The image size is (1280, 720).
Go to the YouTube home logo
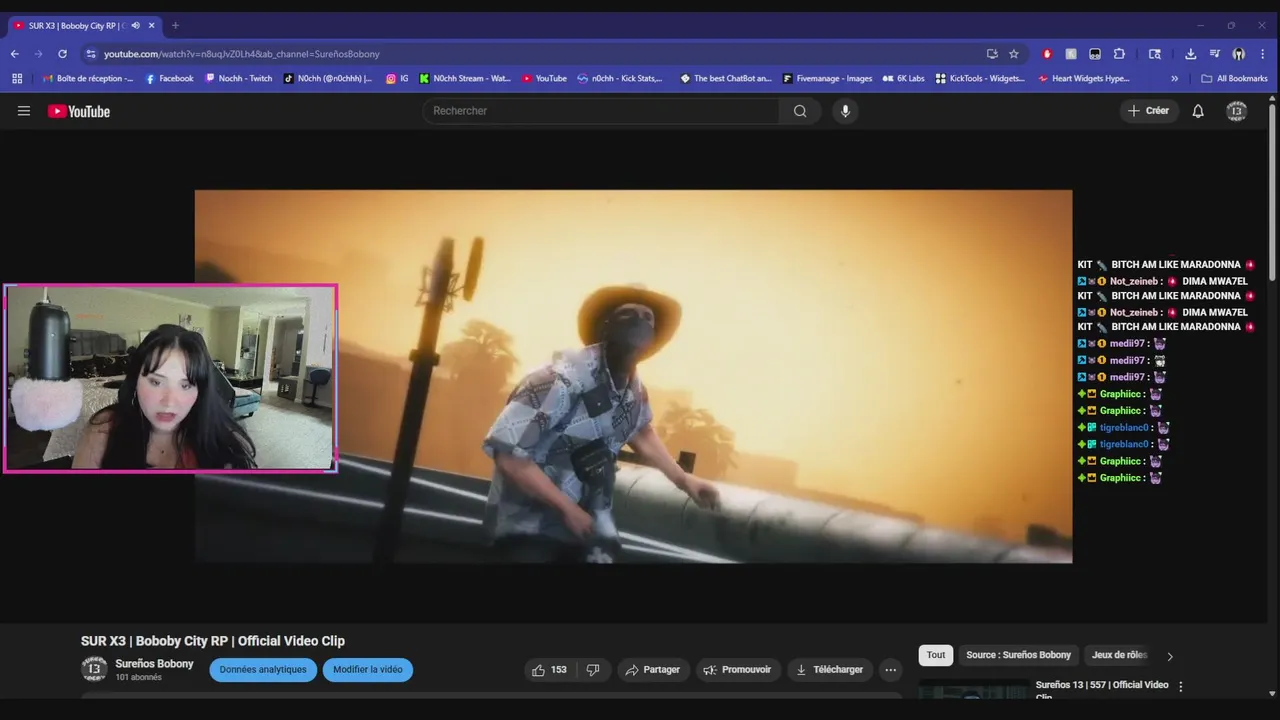pos(79,111)
